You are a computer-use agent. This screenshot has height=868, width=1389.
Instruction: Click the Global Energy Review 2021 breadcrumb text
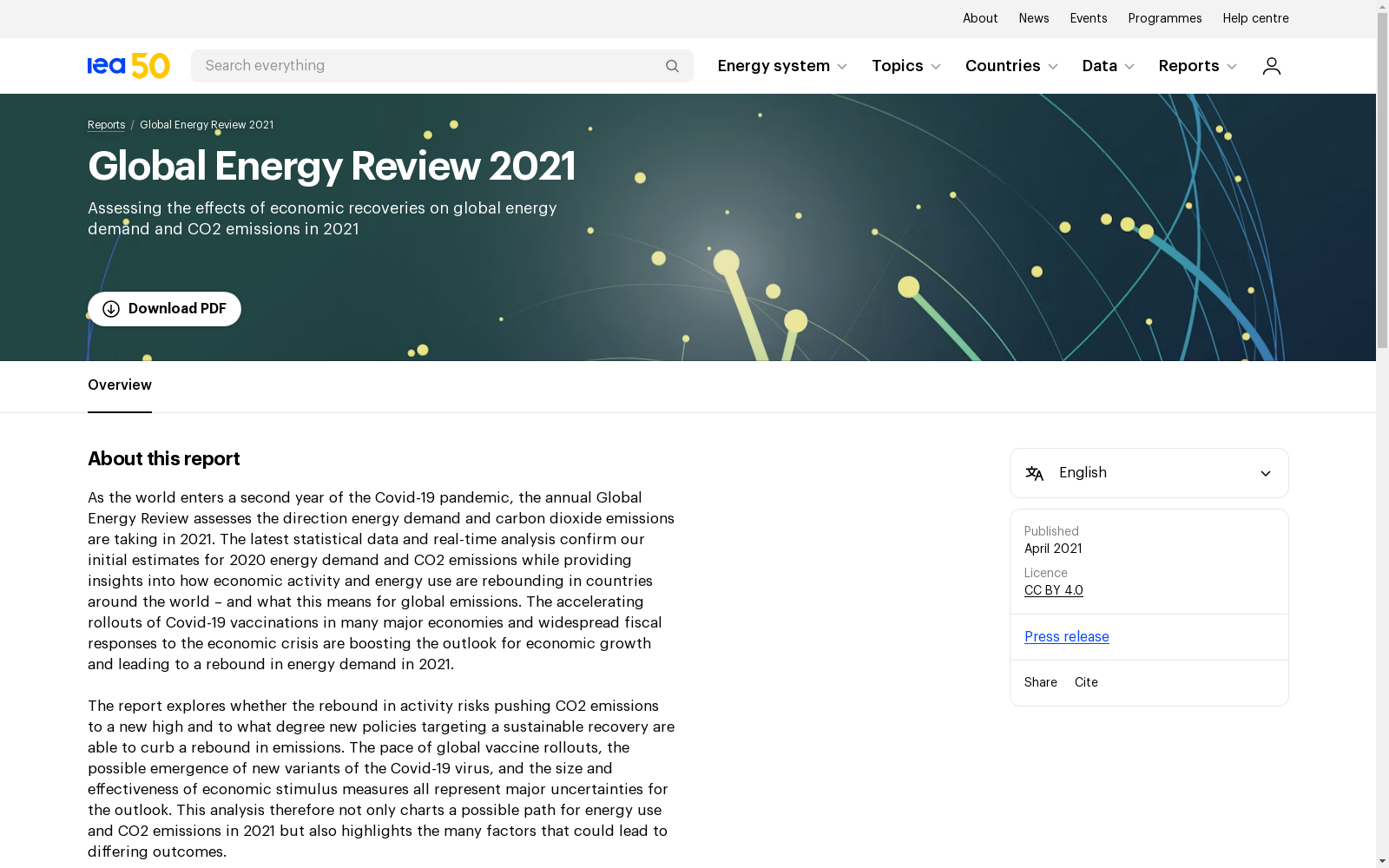tap(207, 125)
